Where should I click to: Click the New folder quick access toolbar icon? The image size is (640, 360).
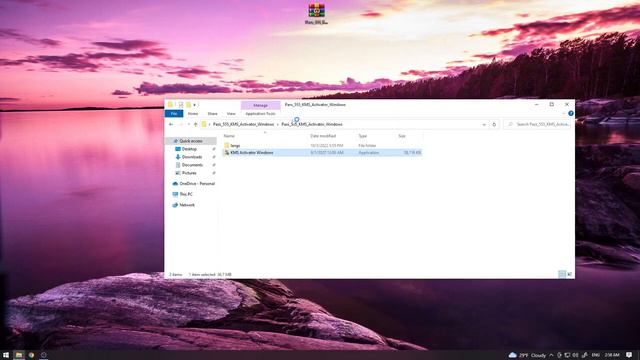point(188,105)
